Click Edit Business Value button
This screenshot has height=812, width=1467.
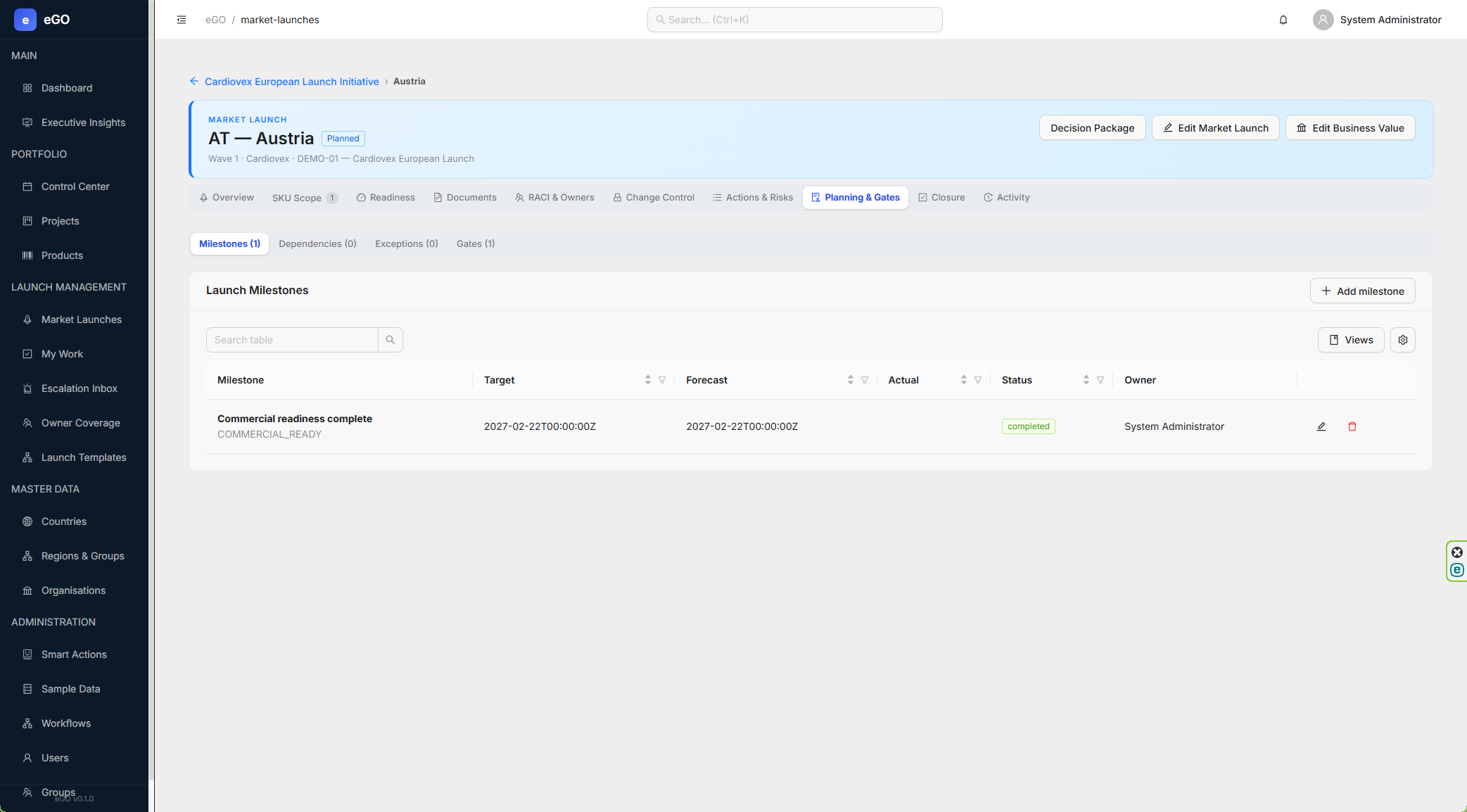tap(1351, 128)
